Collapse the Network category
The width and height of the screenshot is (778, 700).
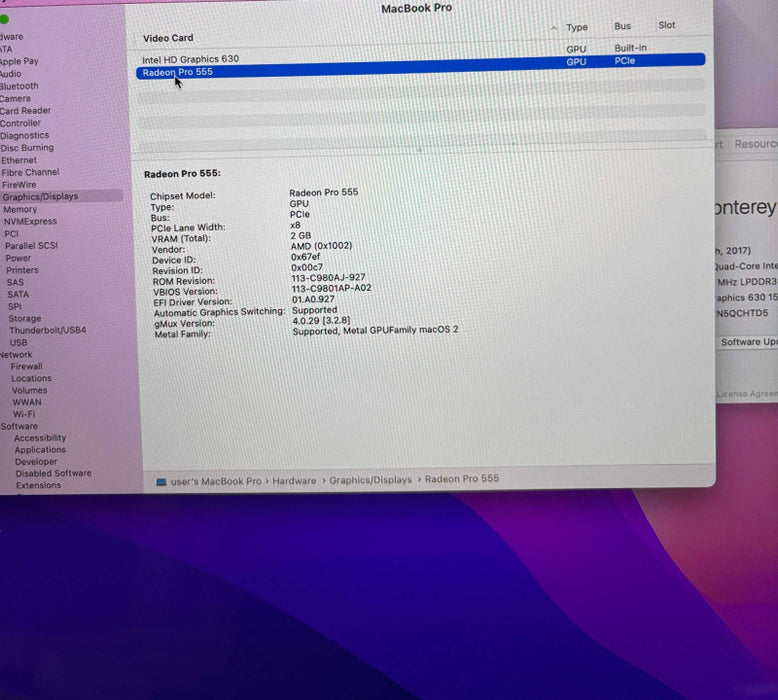16,354
